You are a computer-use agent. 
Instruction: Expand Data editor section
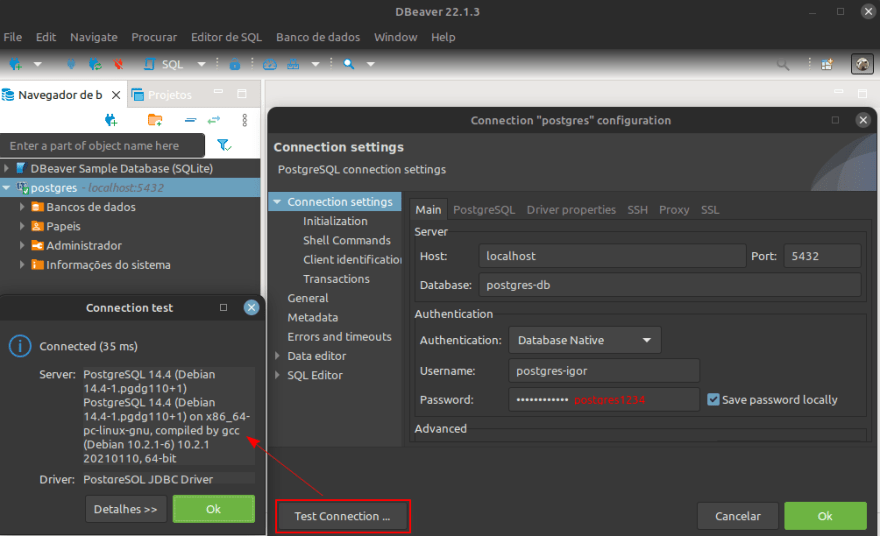[x=277, y=355]
